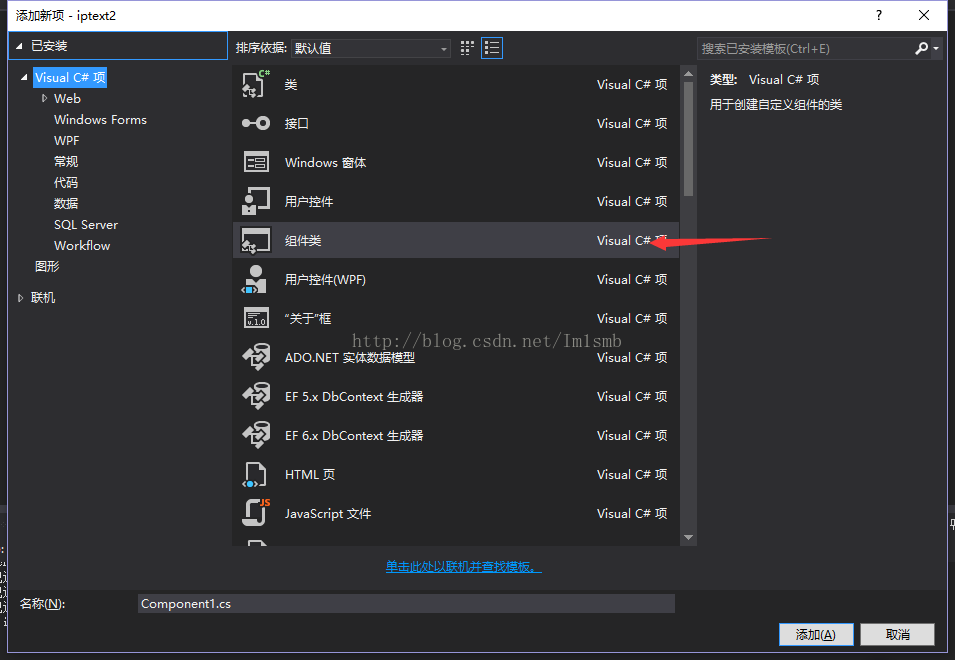
Task: Select the ADO.NET 实体数据模型 row text
Action: click(x=350, y=357)
